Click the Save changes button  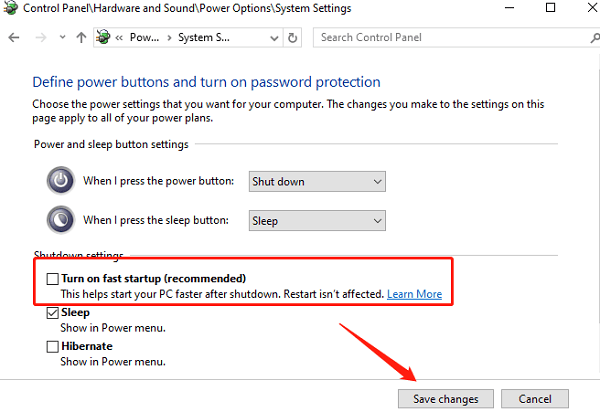tap(446, 399)
